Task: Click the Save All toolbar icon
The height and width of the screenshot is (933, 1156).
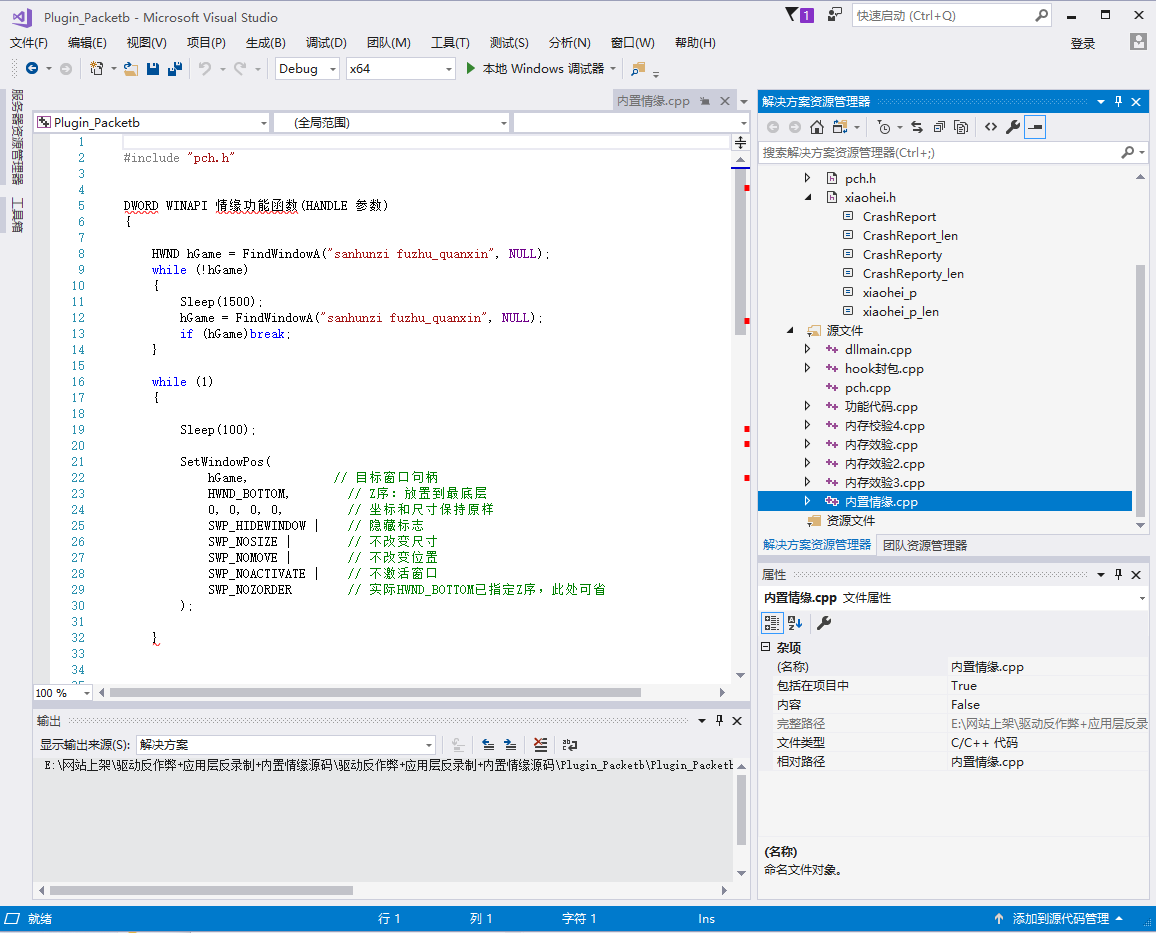Action: tap(175, 69)
